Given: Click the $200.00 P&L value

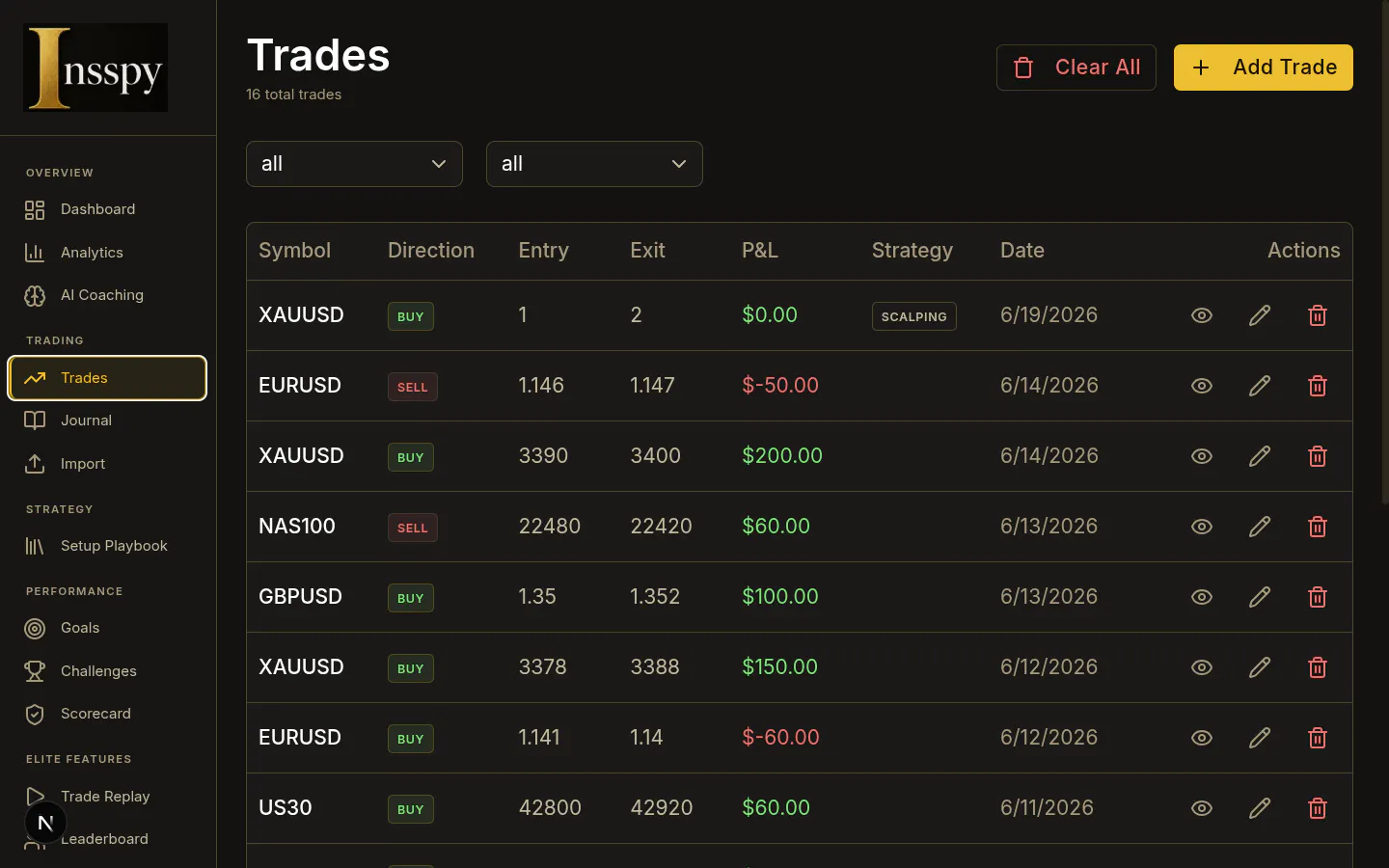Looking at the screenshot, I should click(782, 456).
